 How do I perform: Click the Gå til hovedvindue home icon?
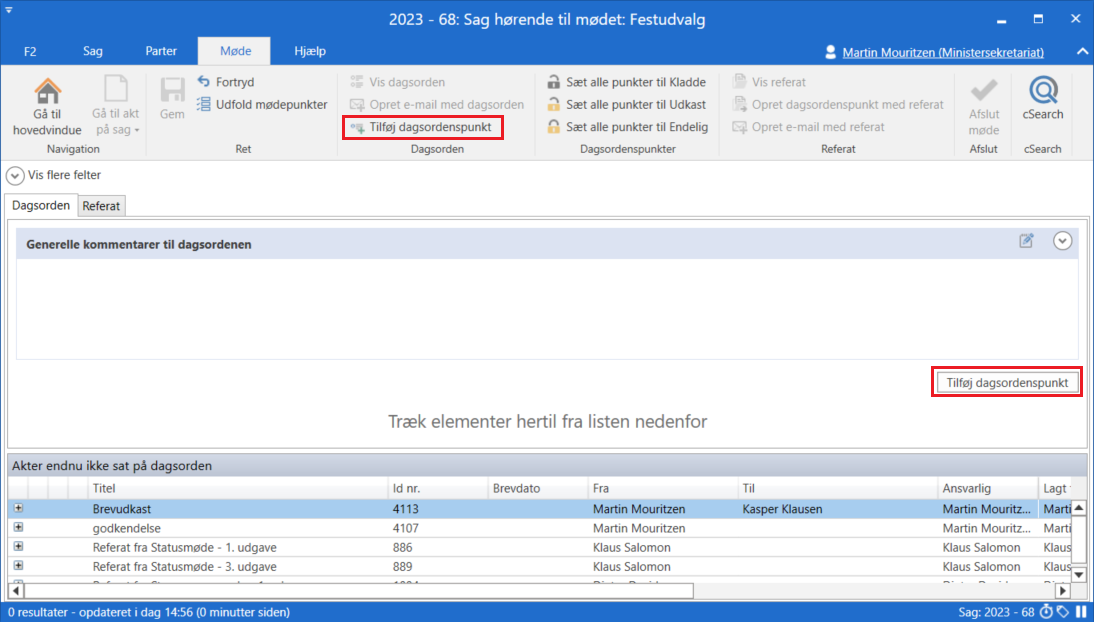[47, 92]
